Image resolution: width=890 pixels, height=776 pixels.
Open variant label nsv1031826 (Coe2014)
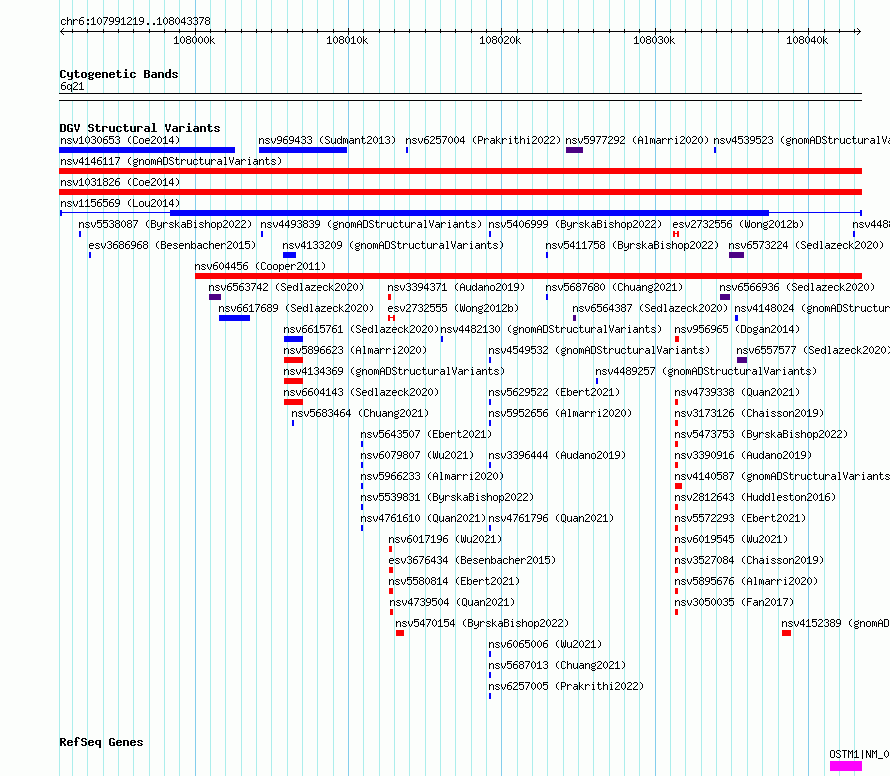[x=120, y=182]
